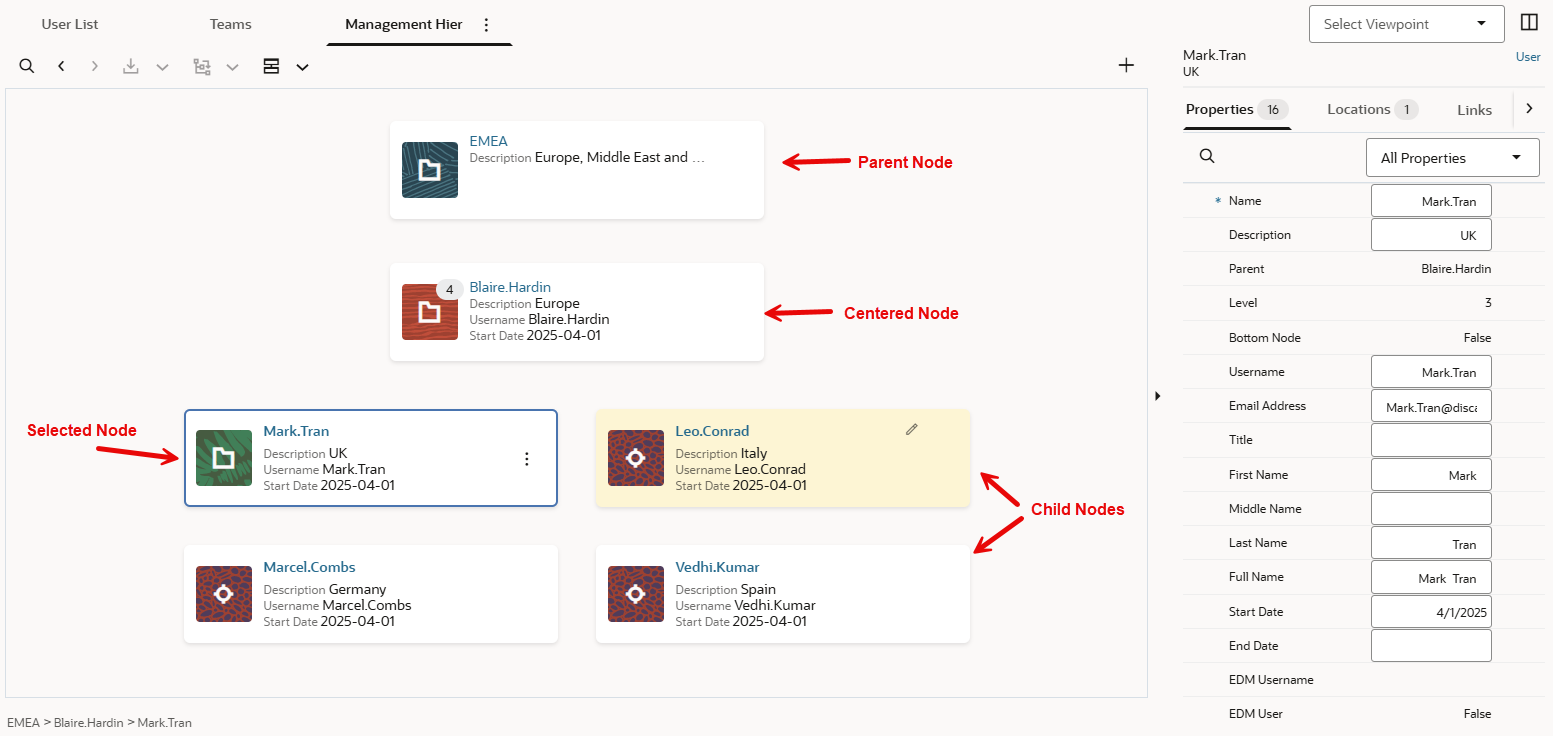Show more tabs with right chevron
Image resolution: width=1553 pixels, height=736 pixels.
click(1529, 108)
